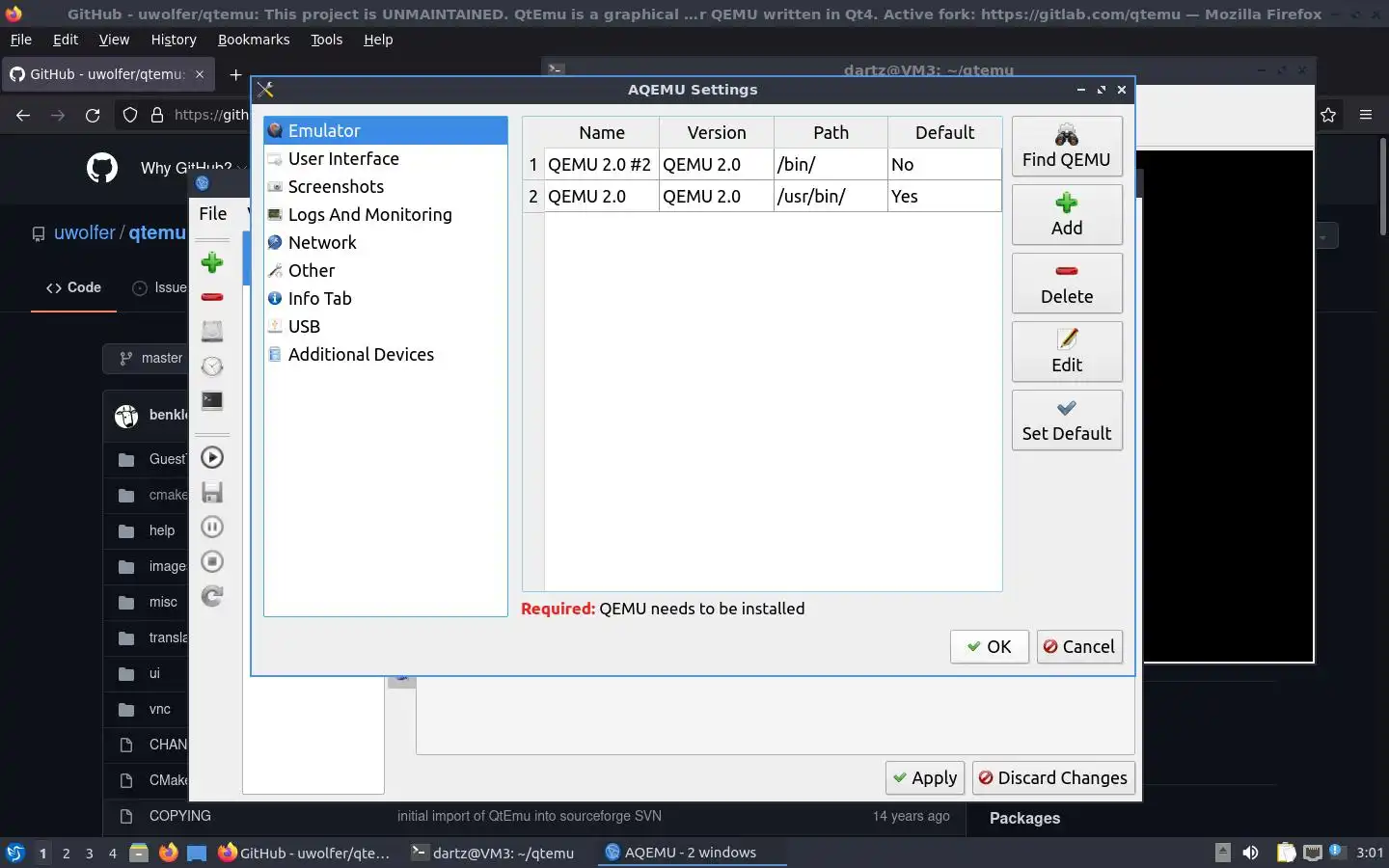
Task: Click the Edit pencil button
Action: pyautogui.click(x=1067, y=352)
